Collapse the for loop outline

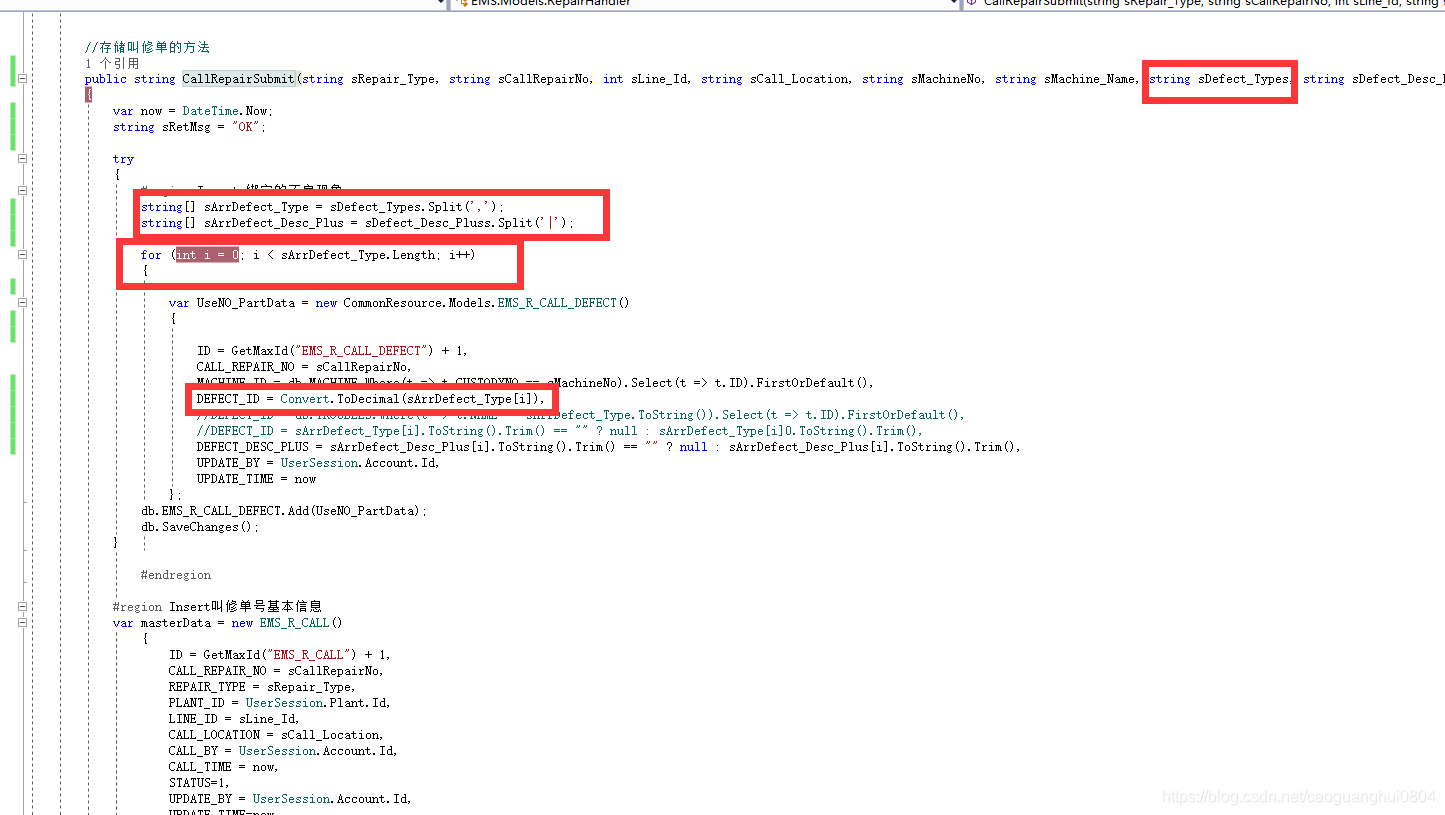point(22,255)
